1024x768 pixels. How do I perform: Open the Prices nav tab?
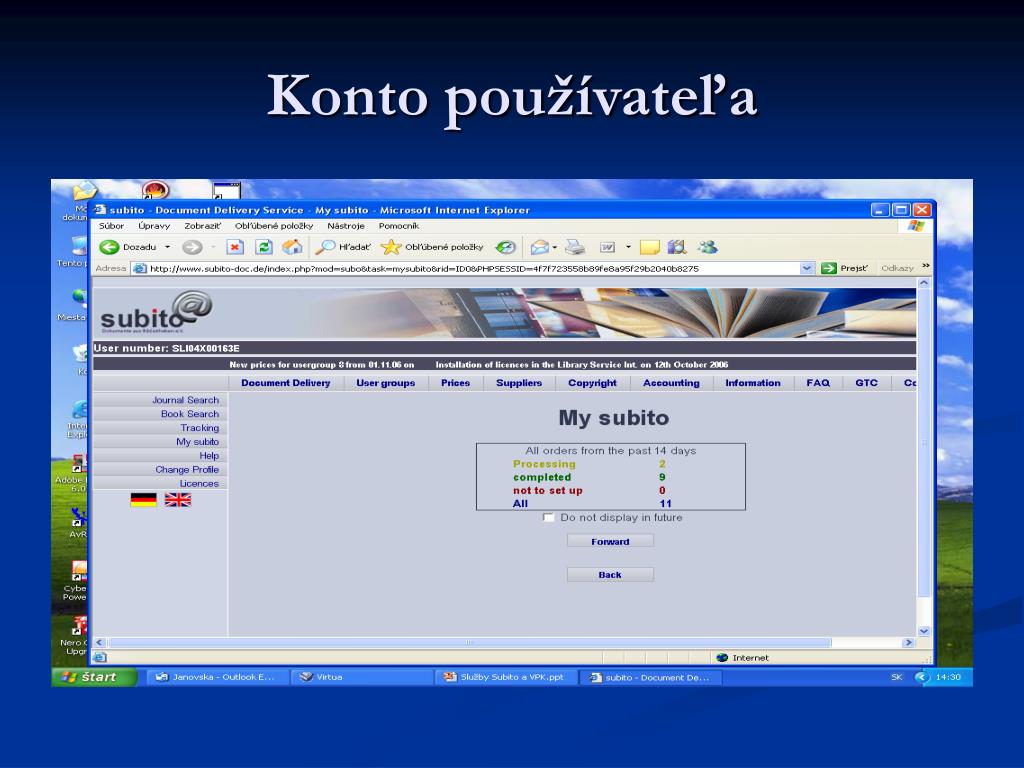coord(455,383)
